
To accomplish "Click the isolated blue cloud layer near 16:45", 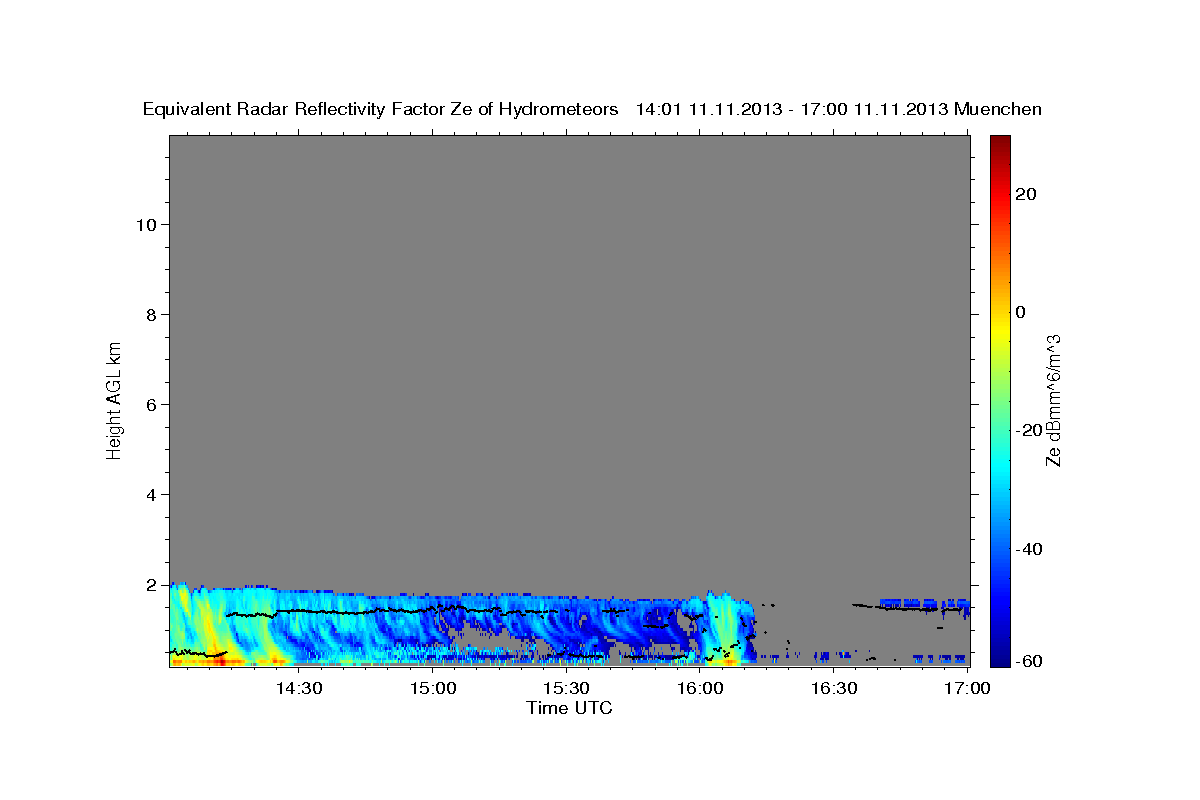I will [x=924, y=604].
